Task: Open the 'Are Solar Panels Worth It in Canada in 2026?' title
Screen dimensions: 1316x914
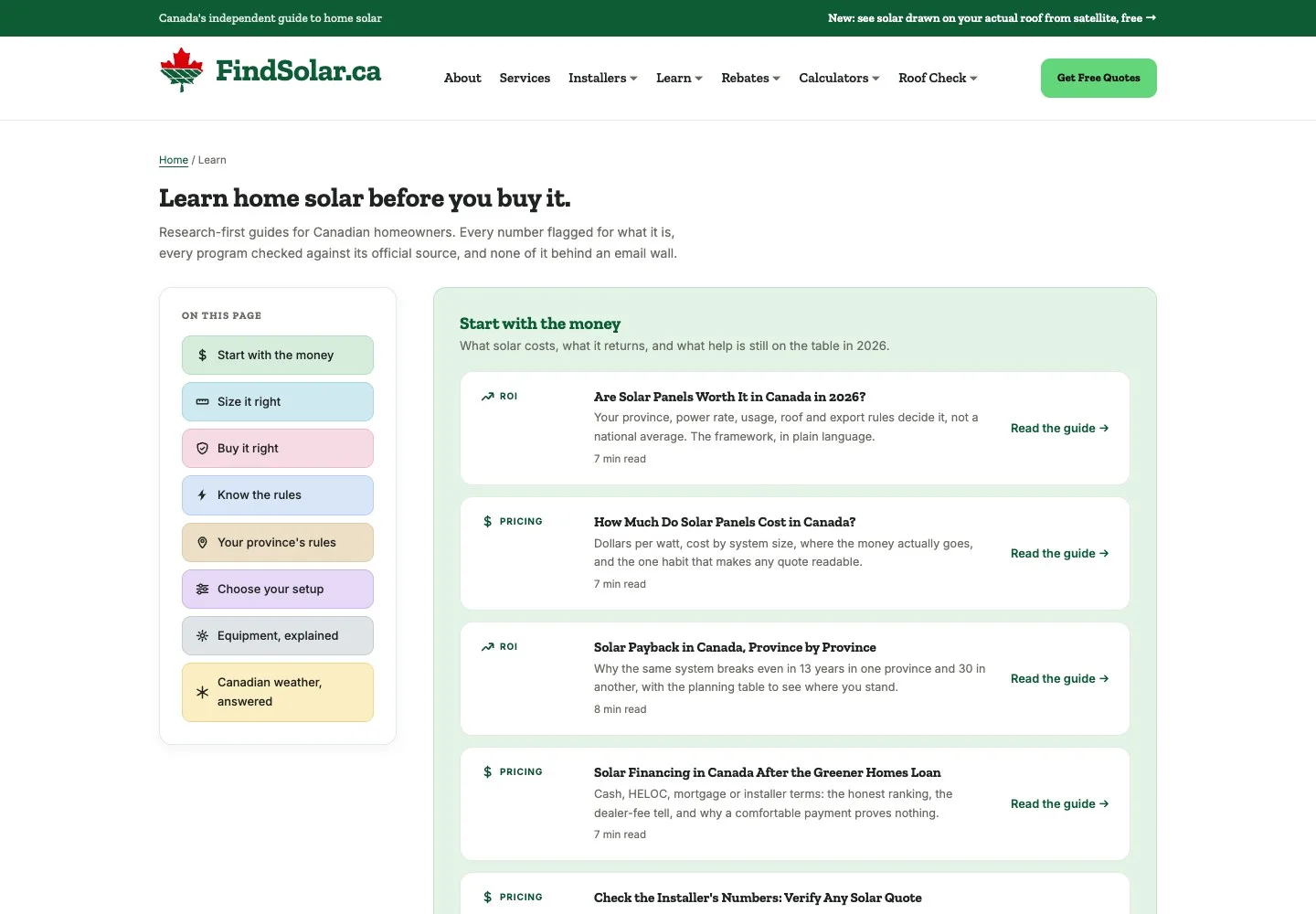Action: tap(729, 397)
